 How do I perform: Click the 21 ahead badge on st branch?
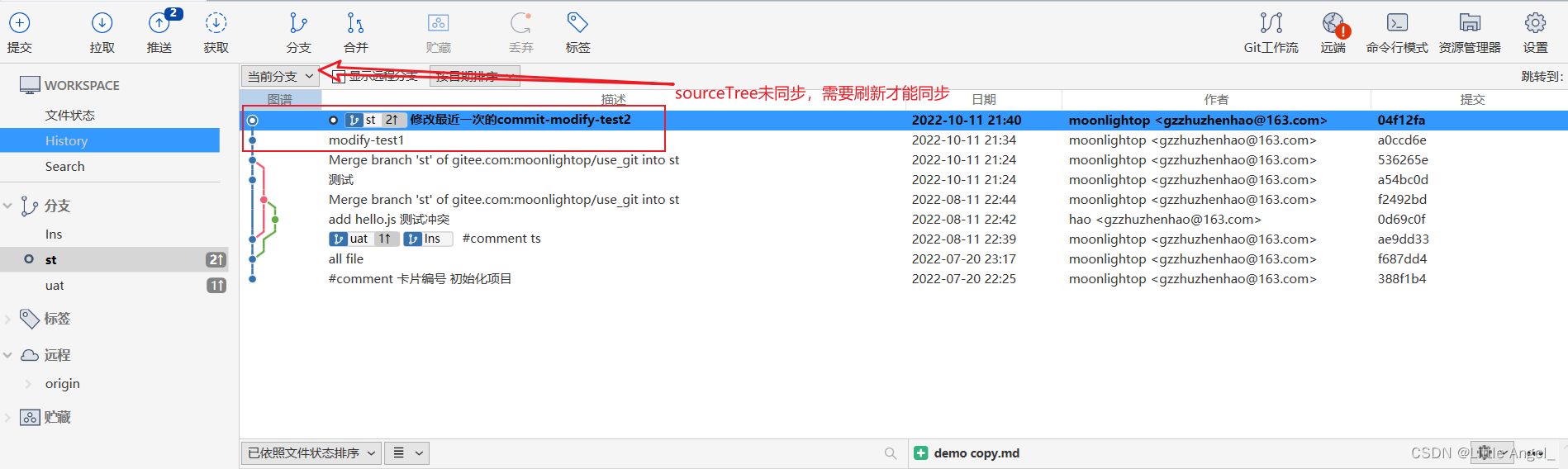click(x=216, y=259)
